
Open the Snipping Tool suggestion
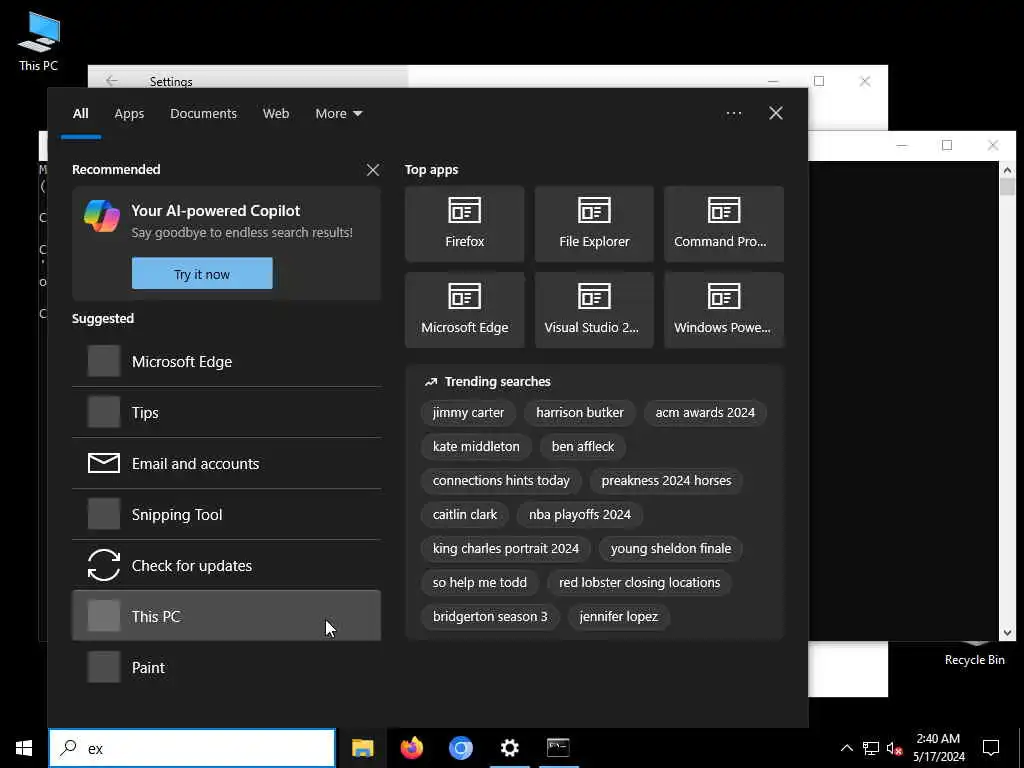(226, 514)
